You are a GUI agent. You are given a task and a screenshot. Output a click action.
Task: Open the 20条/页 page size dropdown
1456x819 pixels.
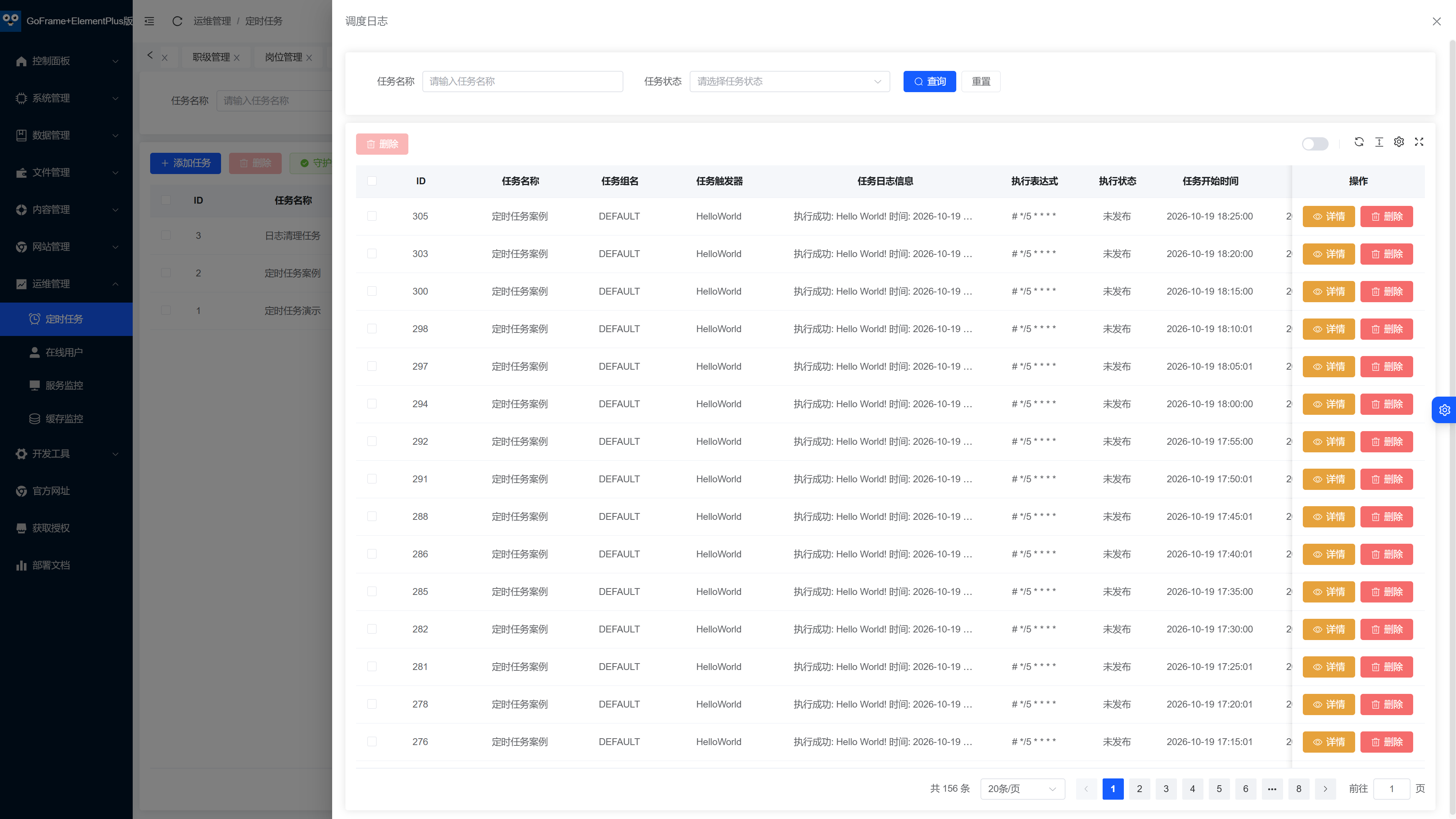click(1022, 789)
